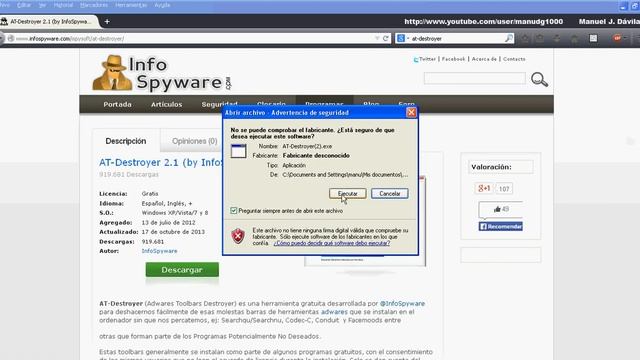Screen dimensions: 640x360
Task: Click the '107' count beside the +1 button
Action: [504, 189]
